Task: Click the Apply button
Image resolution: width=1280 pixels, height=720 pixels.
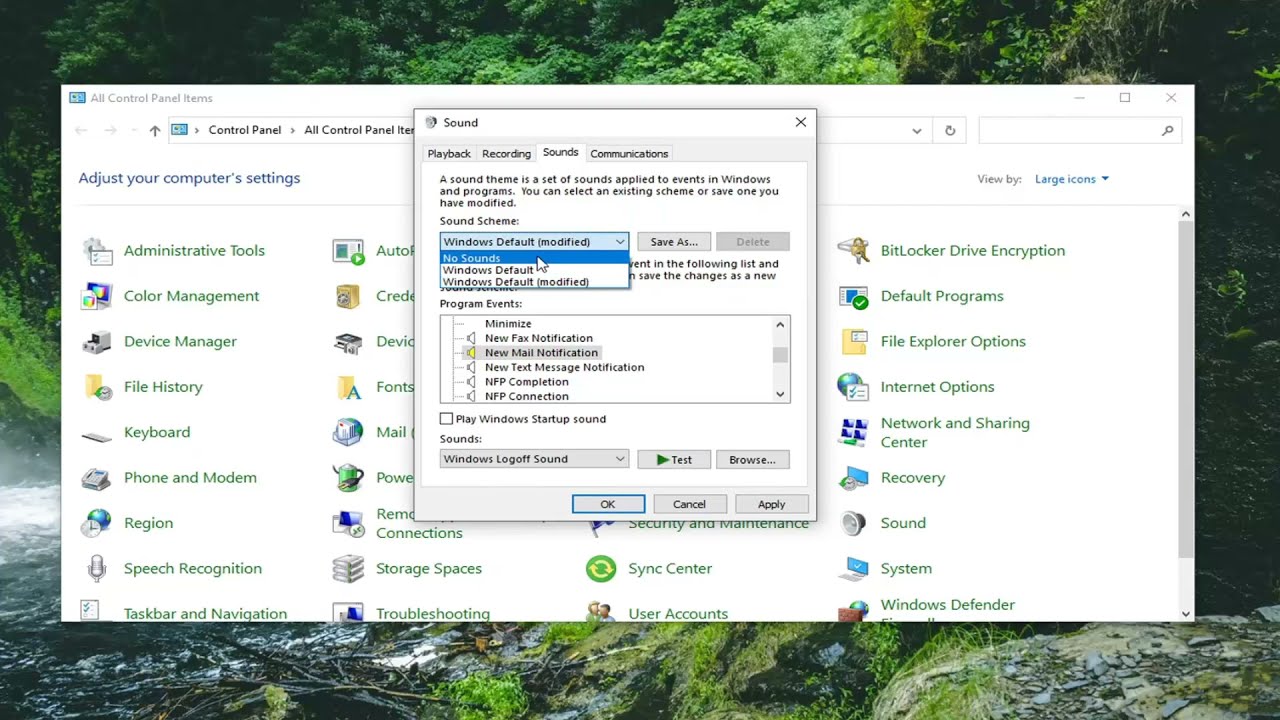Action: click(771, 504)
